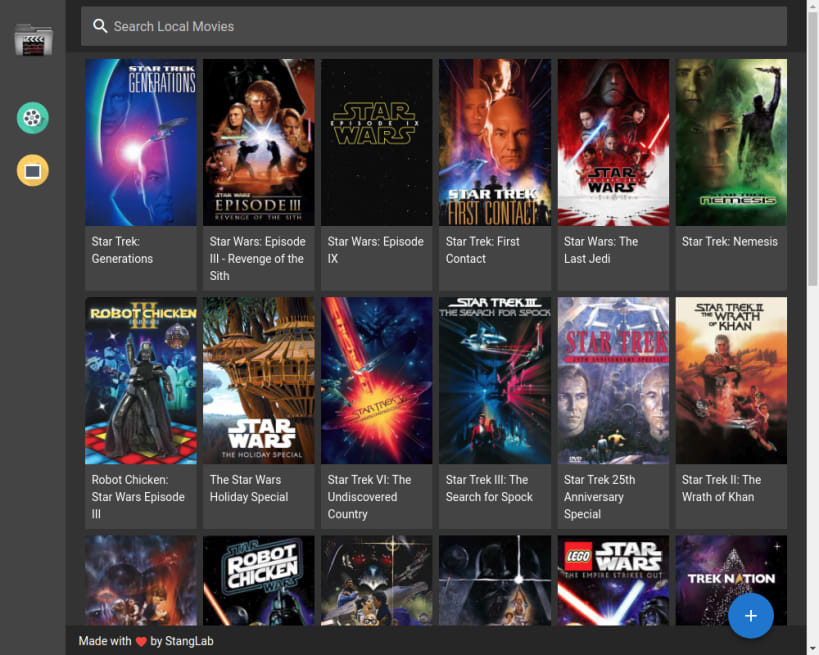
Task: Switch to movies view via film reel icon
Action: pos(32,118)
